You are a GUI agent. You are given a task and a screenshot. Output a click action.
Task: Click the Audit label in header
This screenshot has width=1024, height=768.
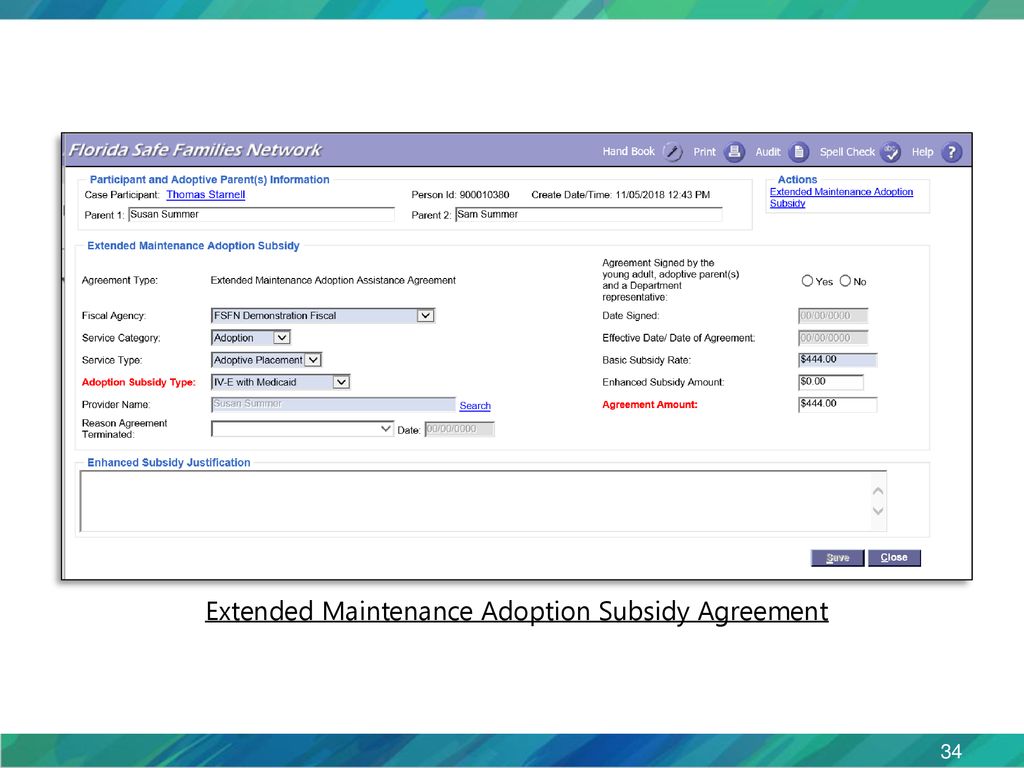click(768, 152)
